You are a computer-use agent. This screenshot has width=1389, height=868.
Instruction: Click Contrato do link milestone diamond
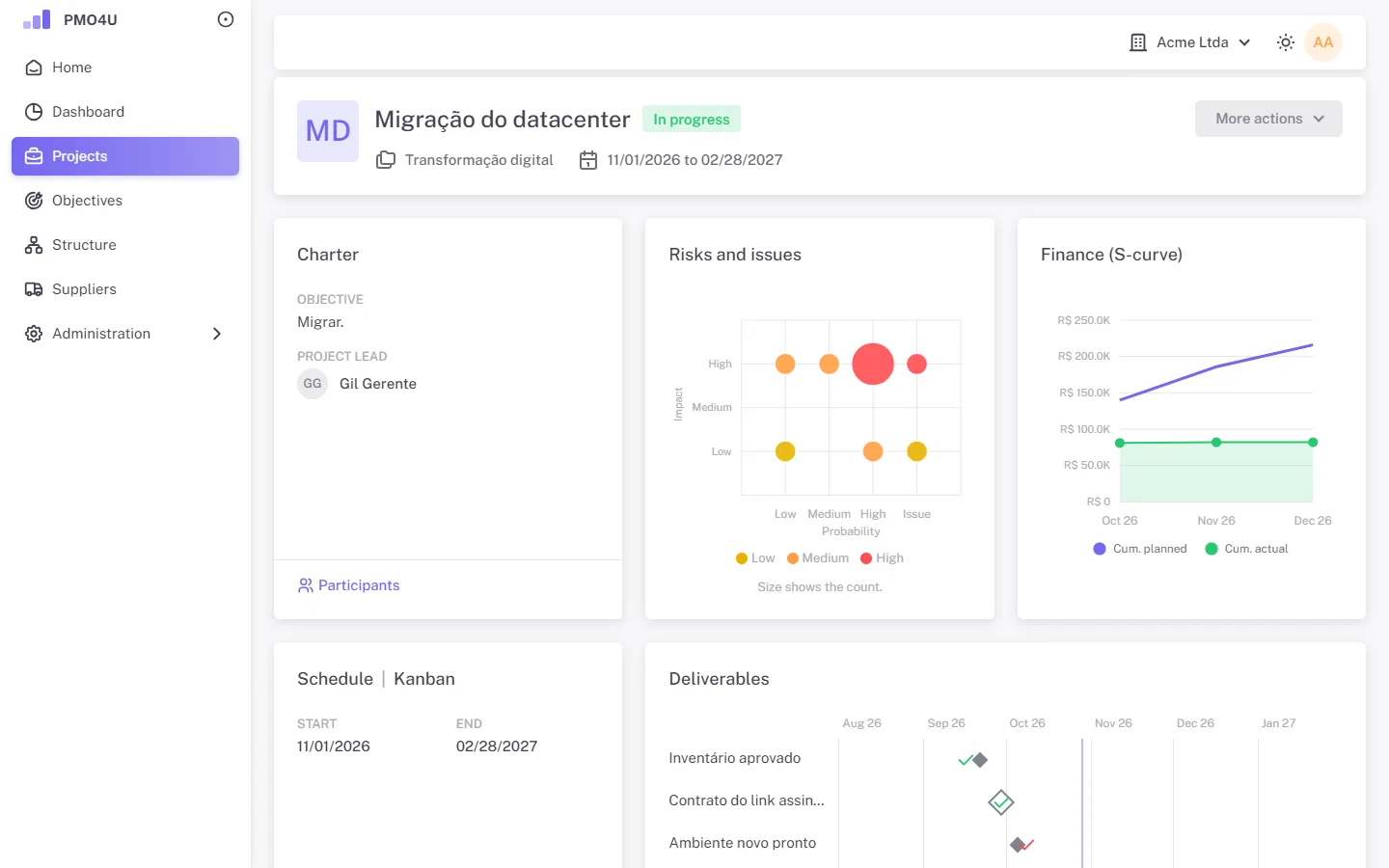pos(1001,801)
